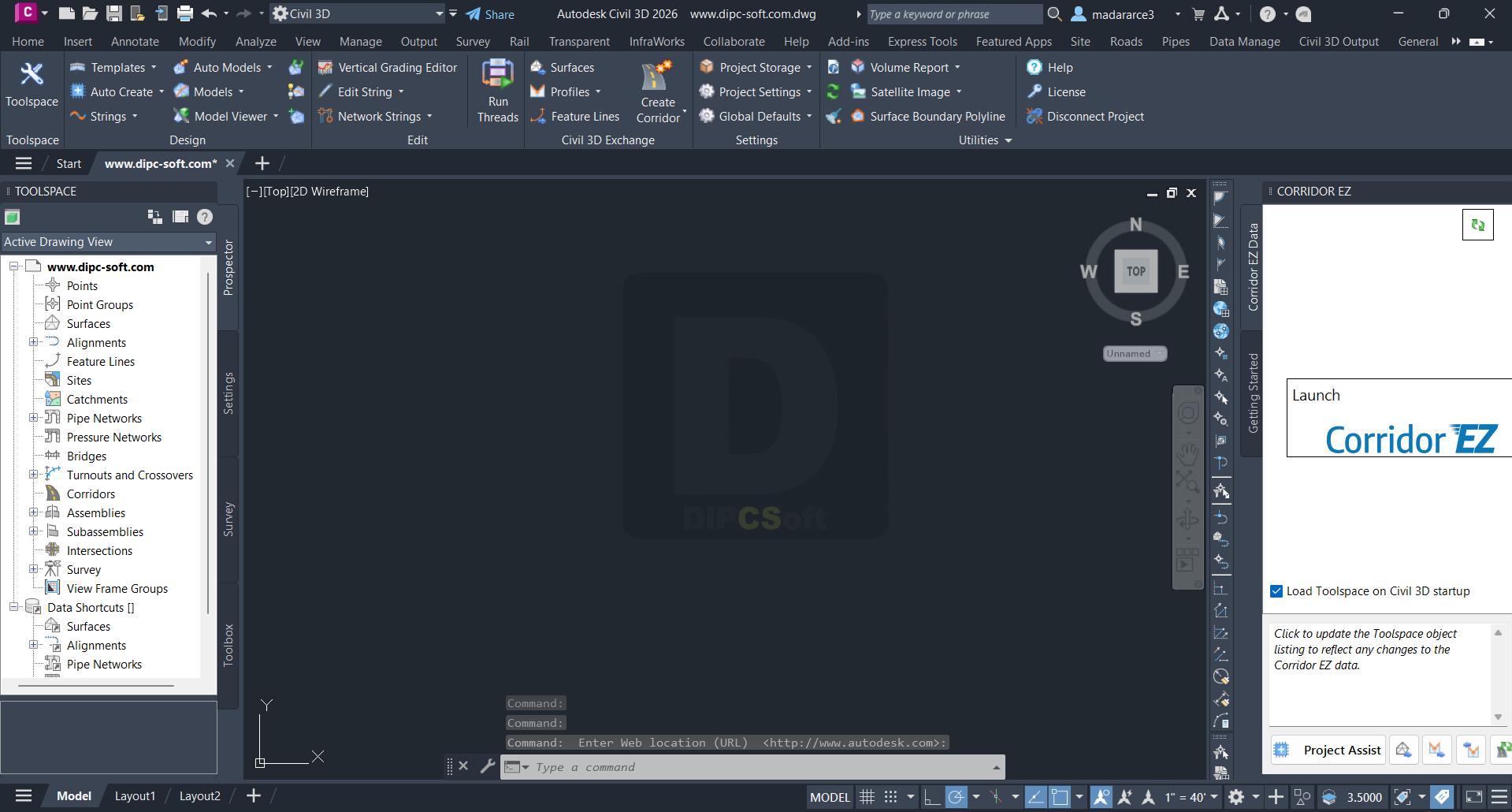
Task: Select Intersections in the Prospector tree
Action: tap(99, 550)
